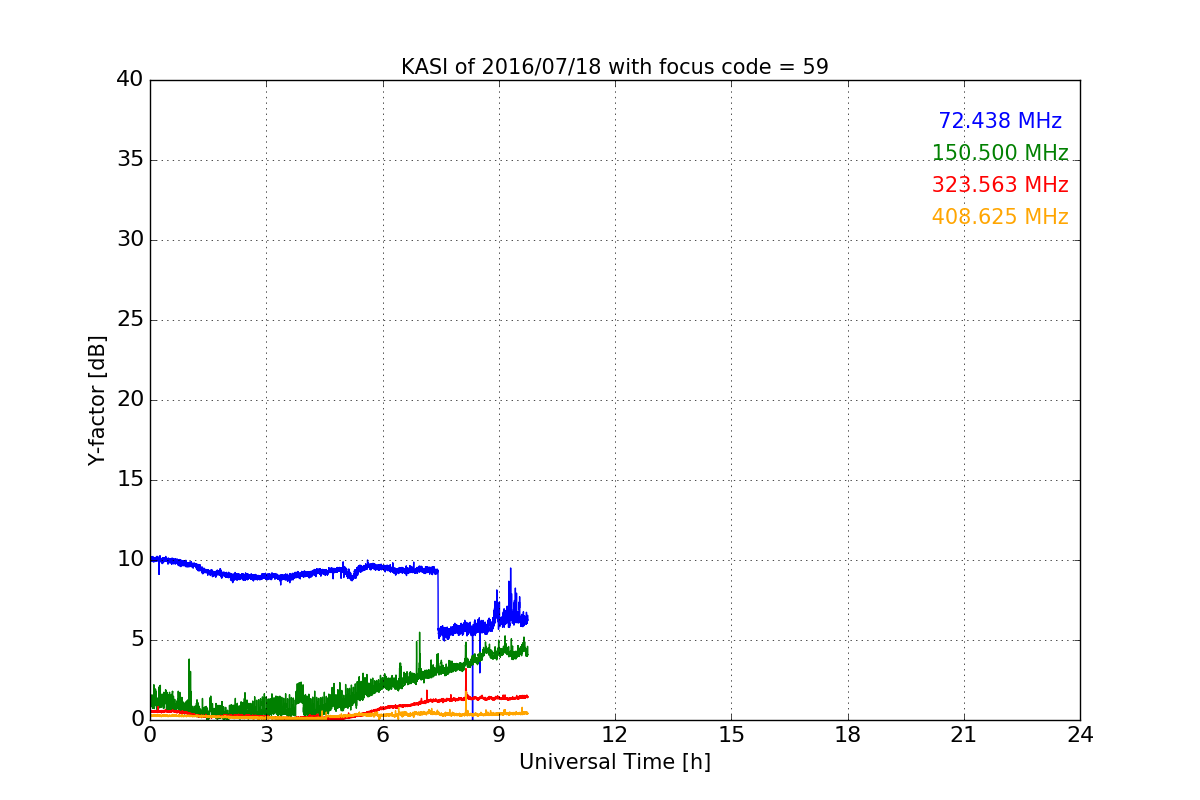Image resolution: width=1200 pixels, height=800 pixels.
Task: Click the x-axis tick label 3
Action: pyautogui.click(x=266, y=735)
